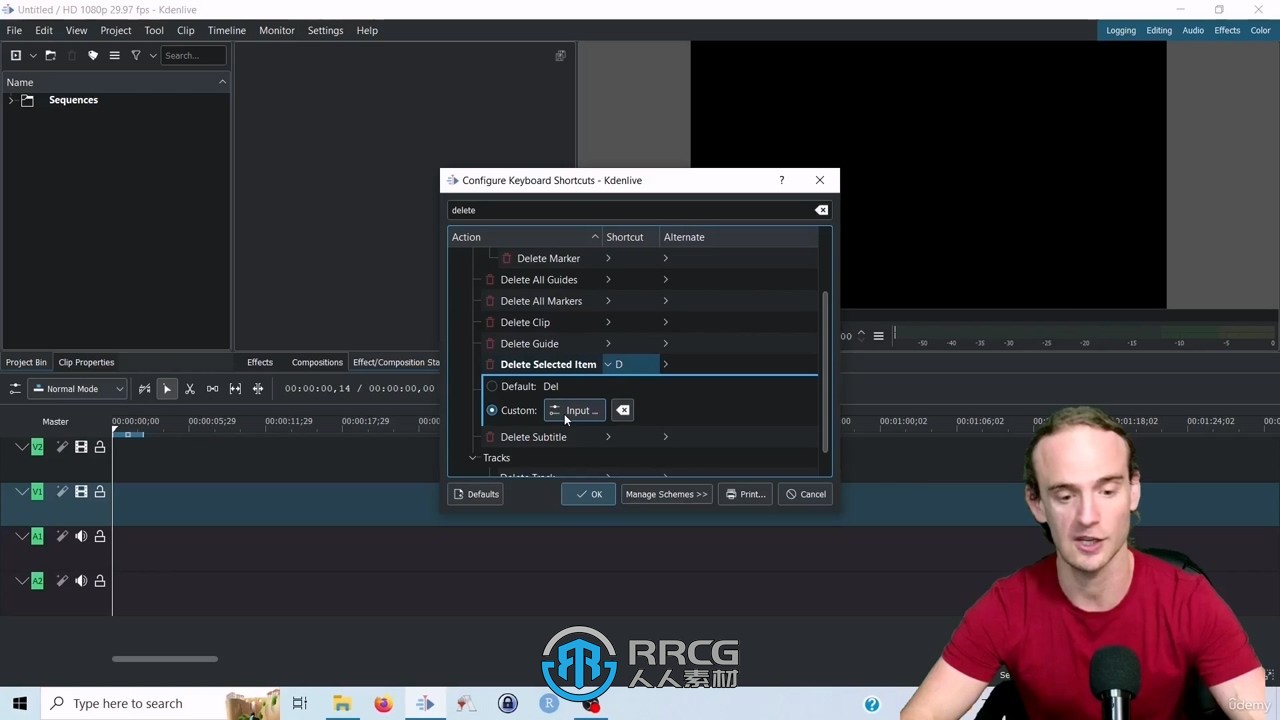Mute the A2 audio track
The width and height of the screenshot is (1280, 720).
coord(81,580)
